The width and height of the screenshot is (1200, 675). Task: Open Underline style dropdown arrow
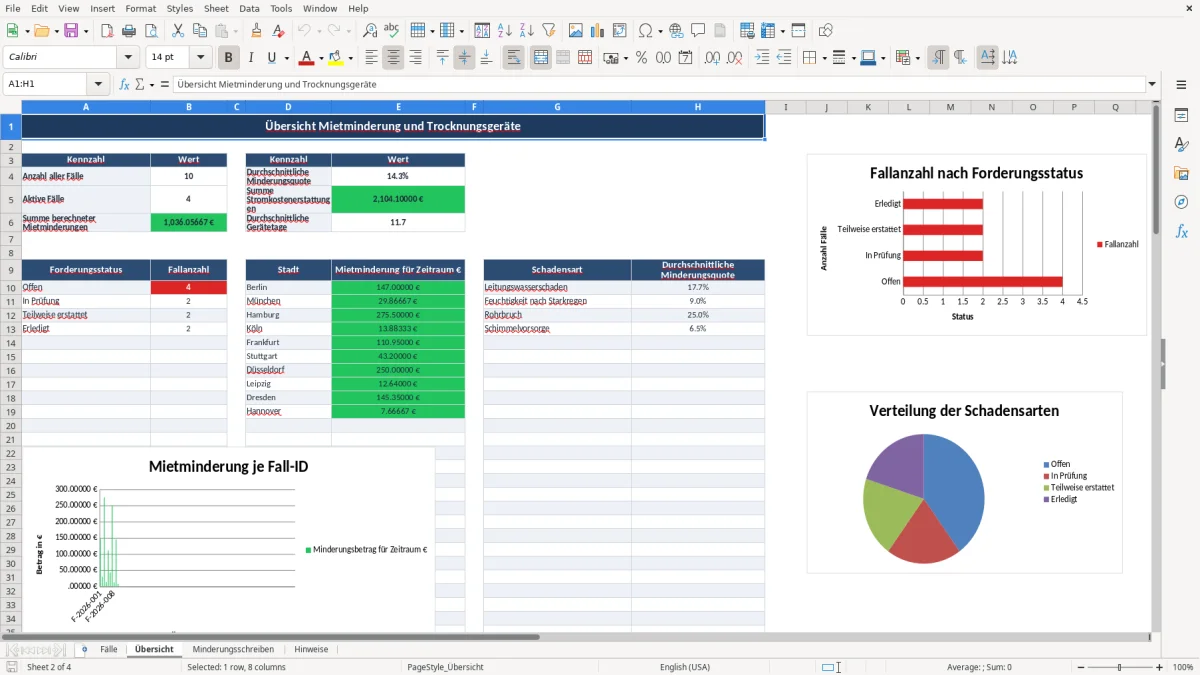[286, 58]
